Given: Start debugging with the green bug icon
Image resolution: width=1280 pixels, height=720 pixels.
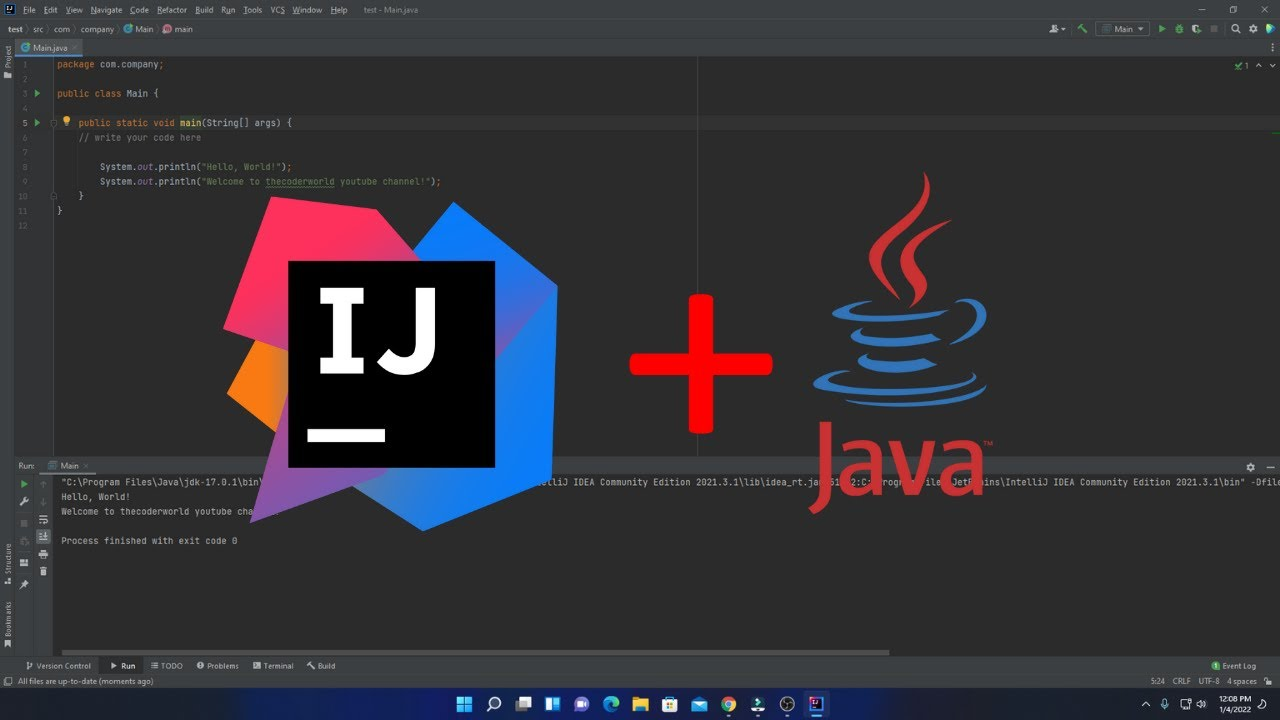Looking at the screenshot, I should pos(1179,29).
